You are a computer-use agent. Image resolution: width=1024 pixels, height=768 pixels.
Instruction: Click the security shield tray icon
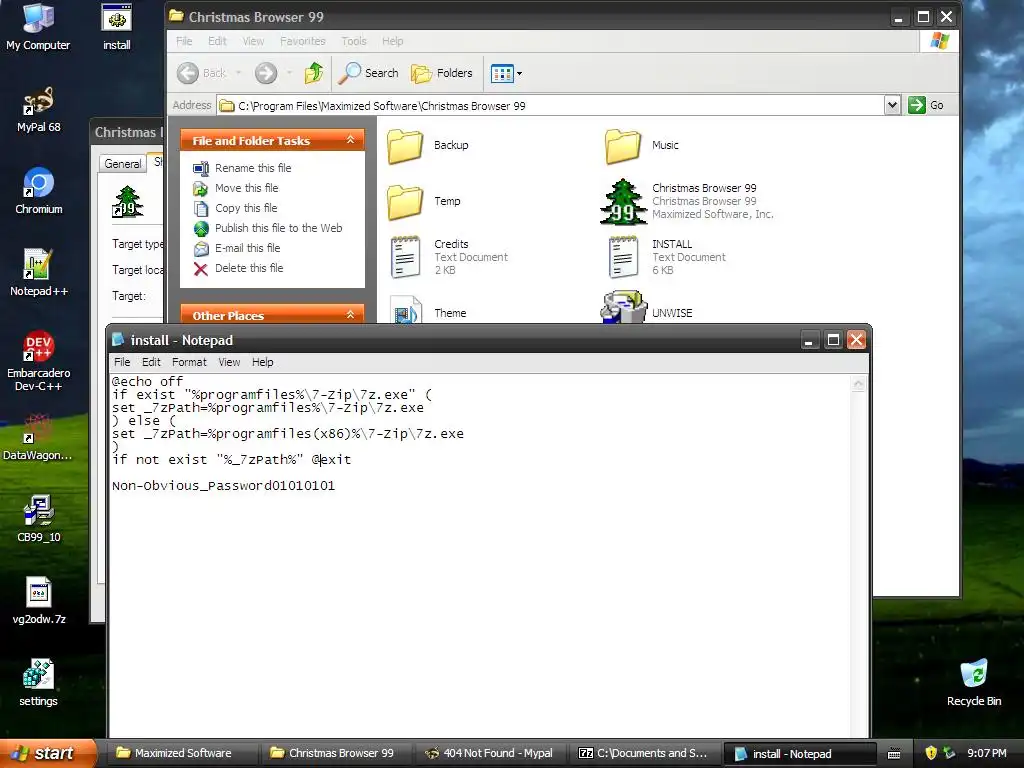pos(931,753)
